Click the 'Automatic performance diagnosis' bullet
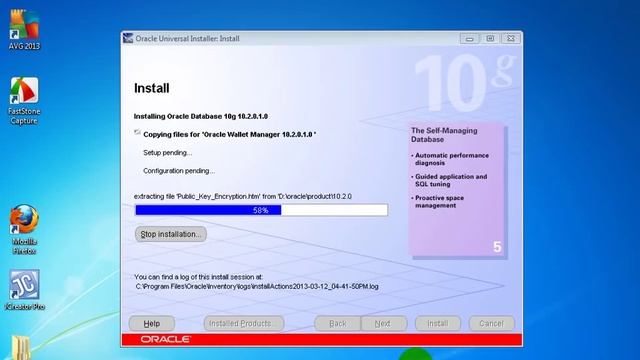The width and height of the screenshot is (640, 360). click(451, 159)
